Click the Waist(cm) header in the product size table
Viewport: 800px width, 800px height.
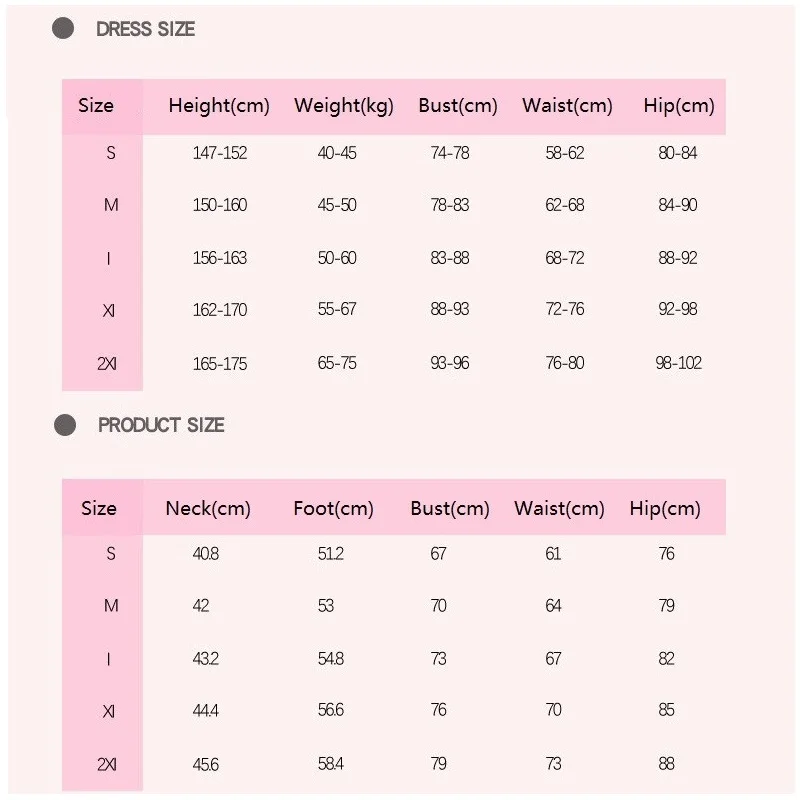click(559, 508)
